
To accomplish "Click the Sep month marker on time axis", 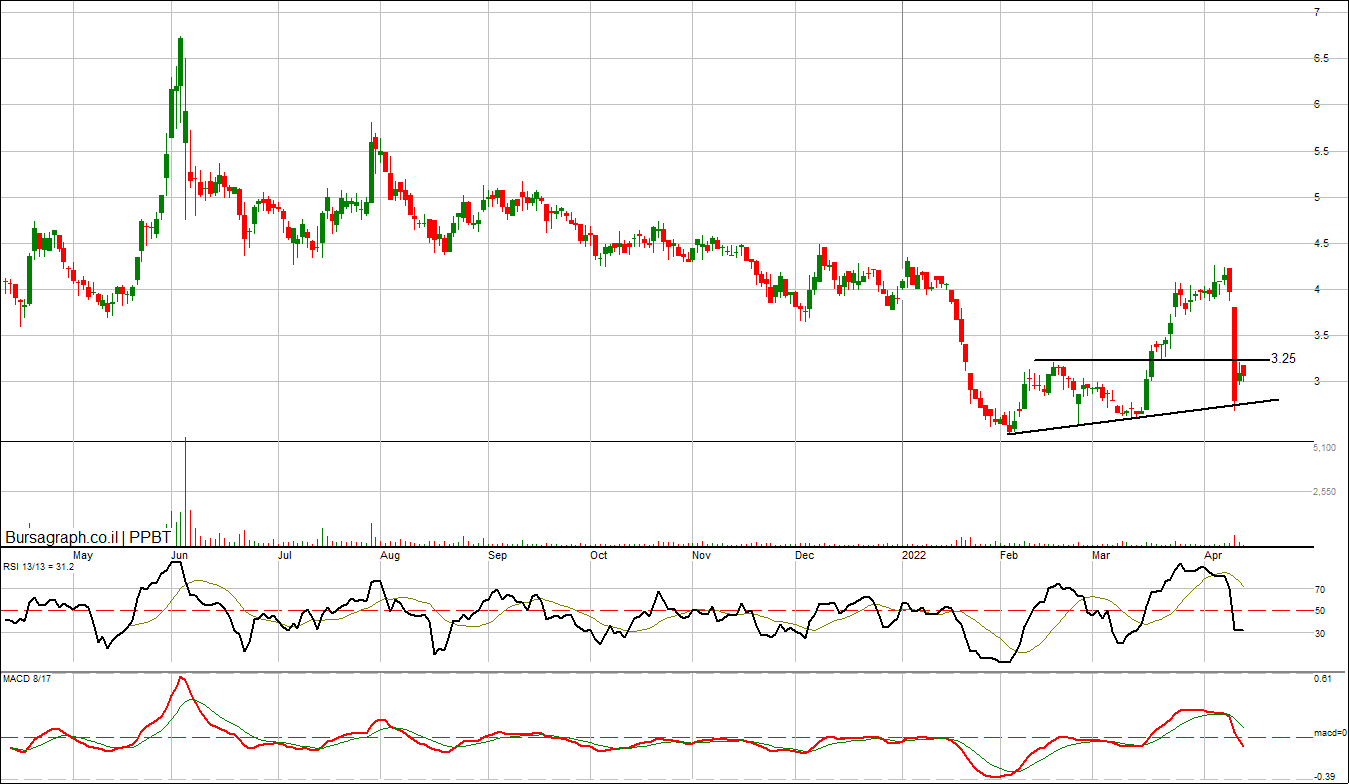I will click(497, 554).
